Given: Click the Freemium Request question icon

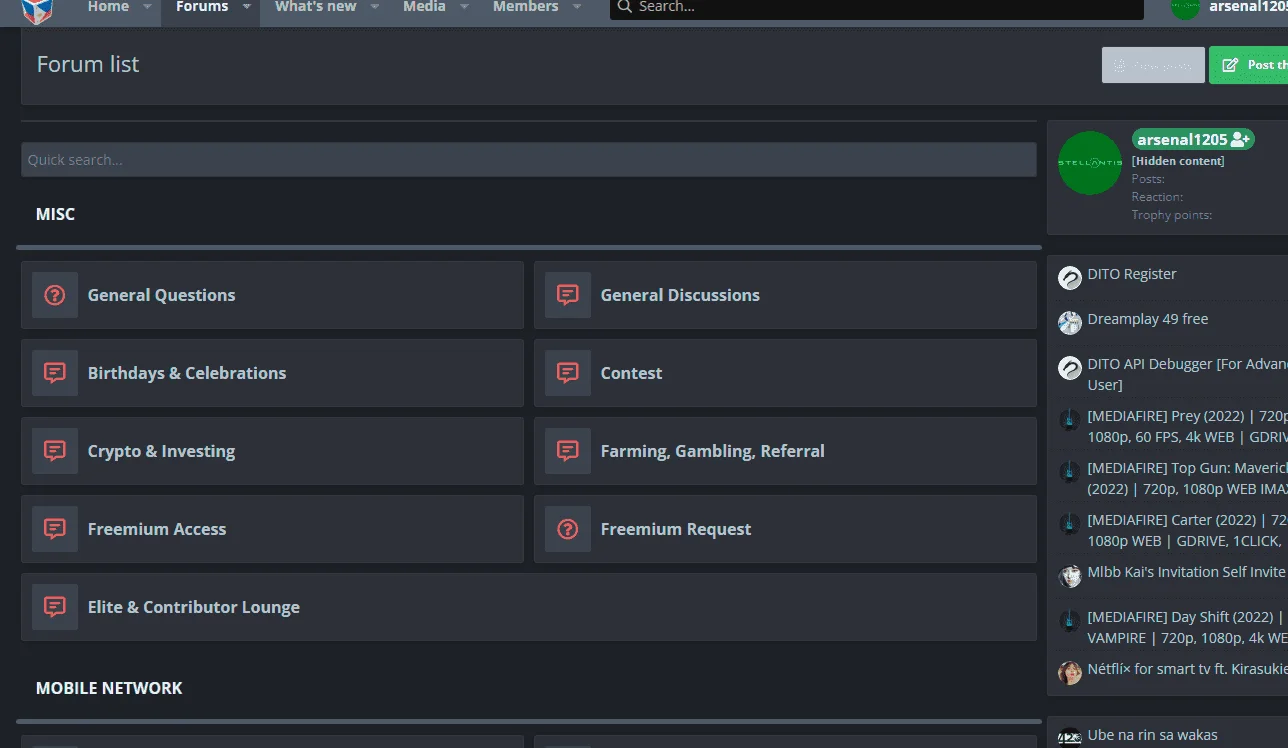Looking at the screenshot, I should point(568,529).
